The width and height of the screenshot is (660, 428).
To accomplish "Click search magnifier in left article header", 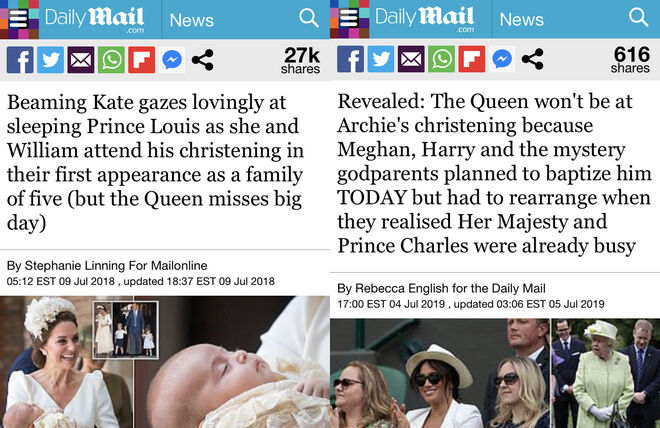I will [309, 18].
